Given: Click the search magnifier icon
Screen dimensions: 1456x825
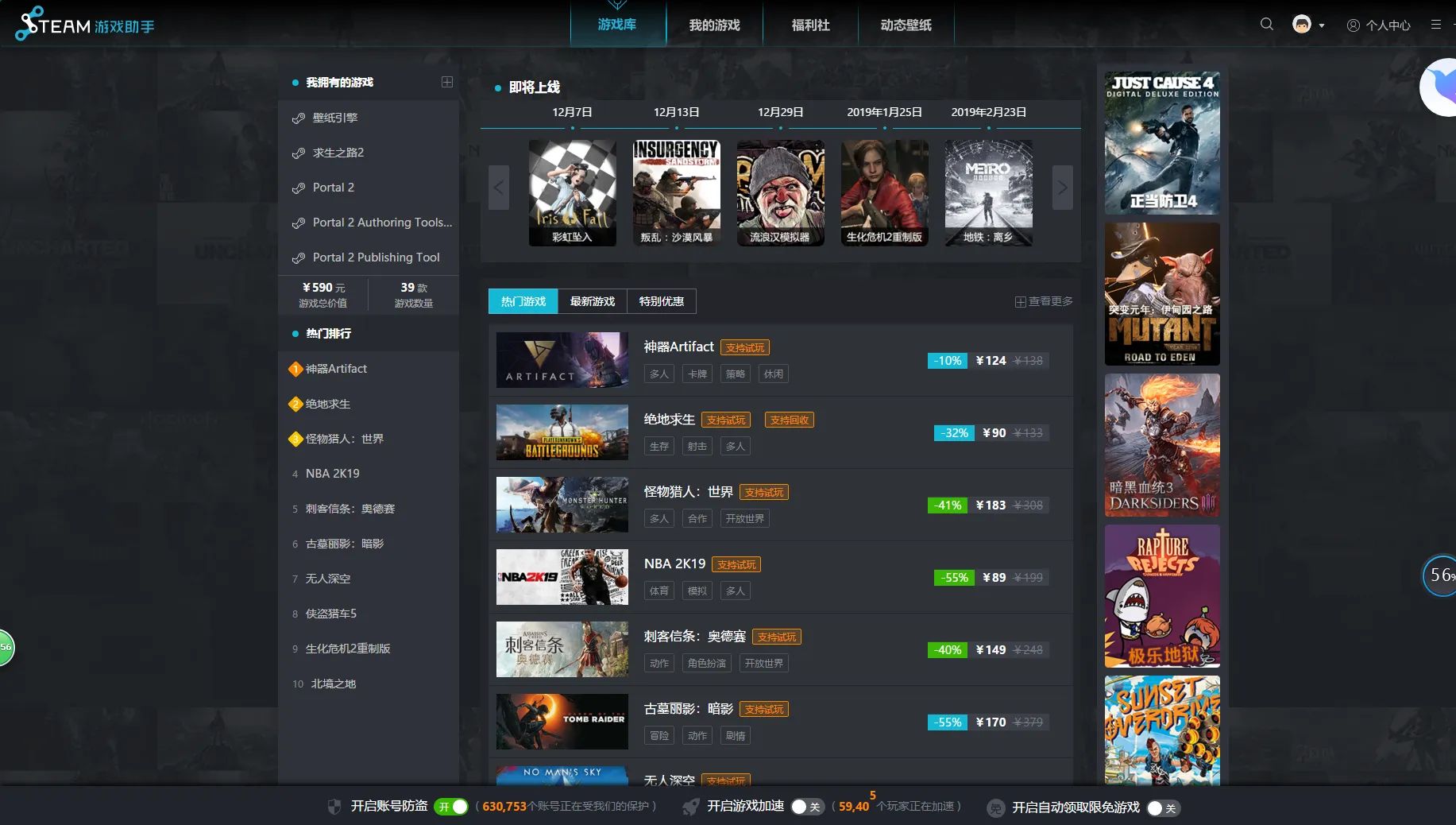Looking at the screenshot, I should tap(1266, 24).
